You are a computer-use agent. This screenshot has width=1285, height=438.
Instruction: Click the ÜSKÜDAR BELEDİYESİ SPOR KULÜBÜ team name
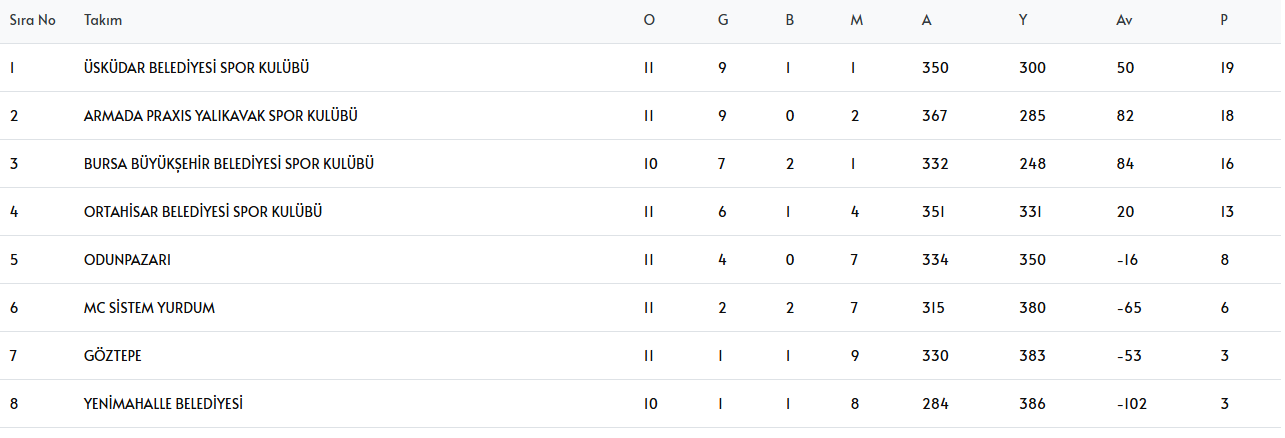(x=196, y=68)
